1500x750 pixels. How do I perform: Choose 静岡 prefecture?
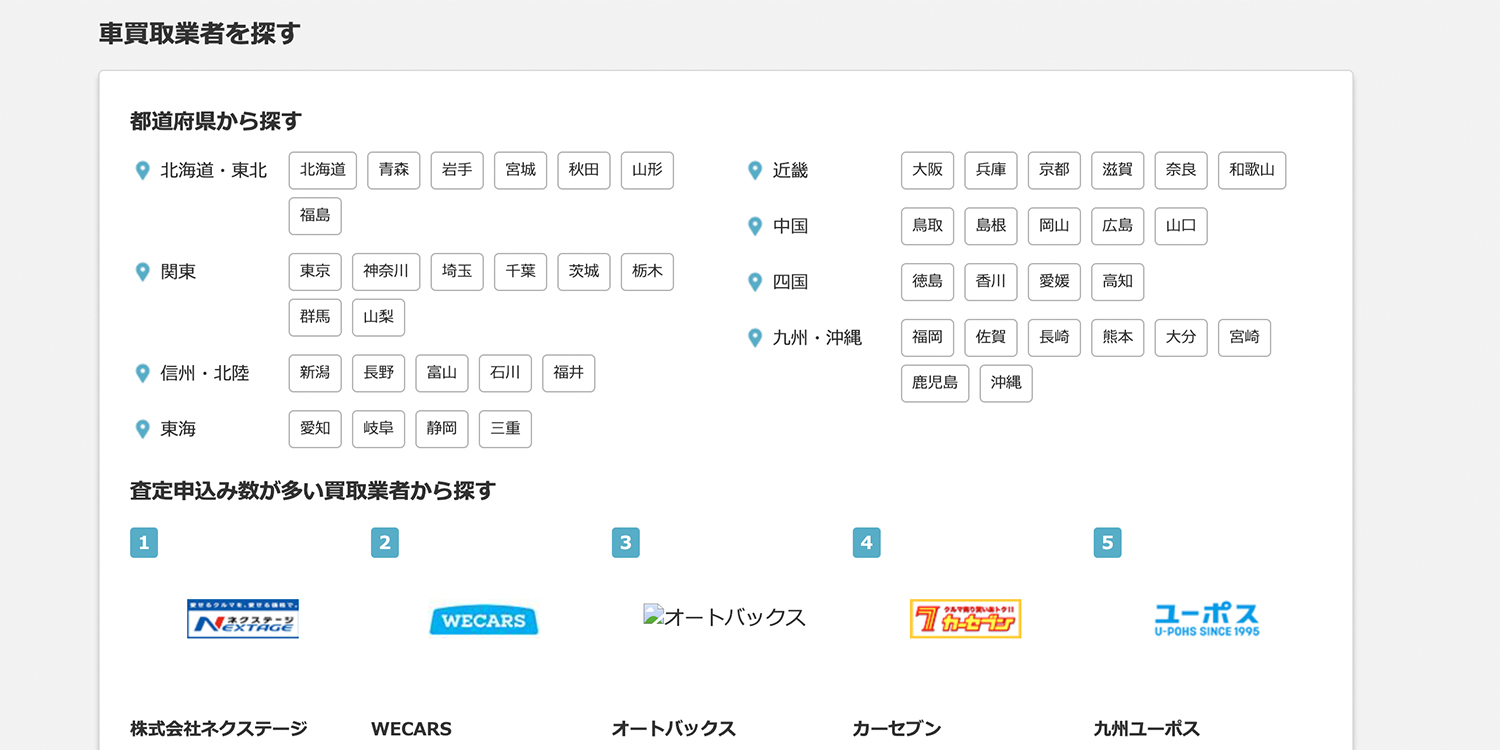(x=442, y=429)
